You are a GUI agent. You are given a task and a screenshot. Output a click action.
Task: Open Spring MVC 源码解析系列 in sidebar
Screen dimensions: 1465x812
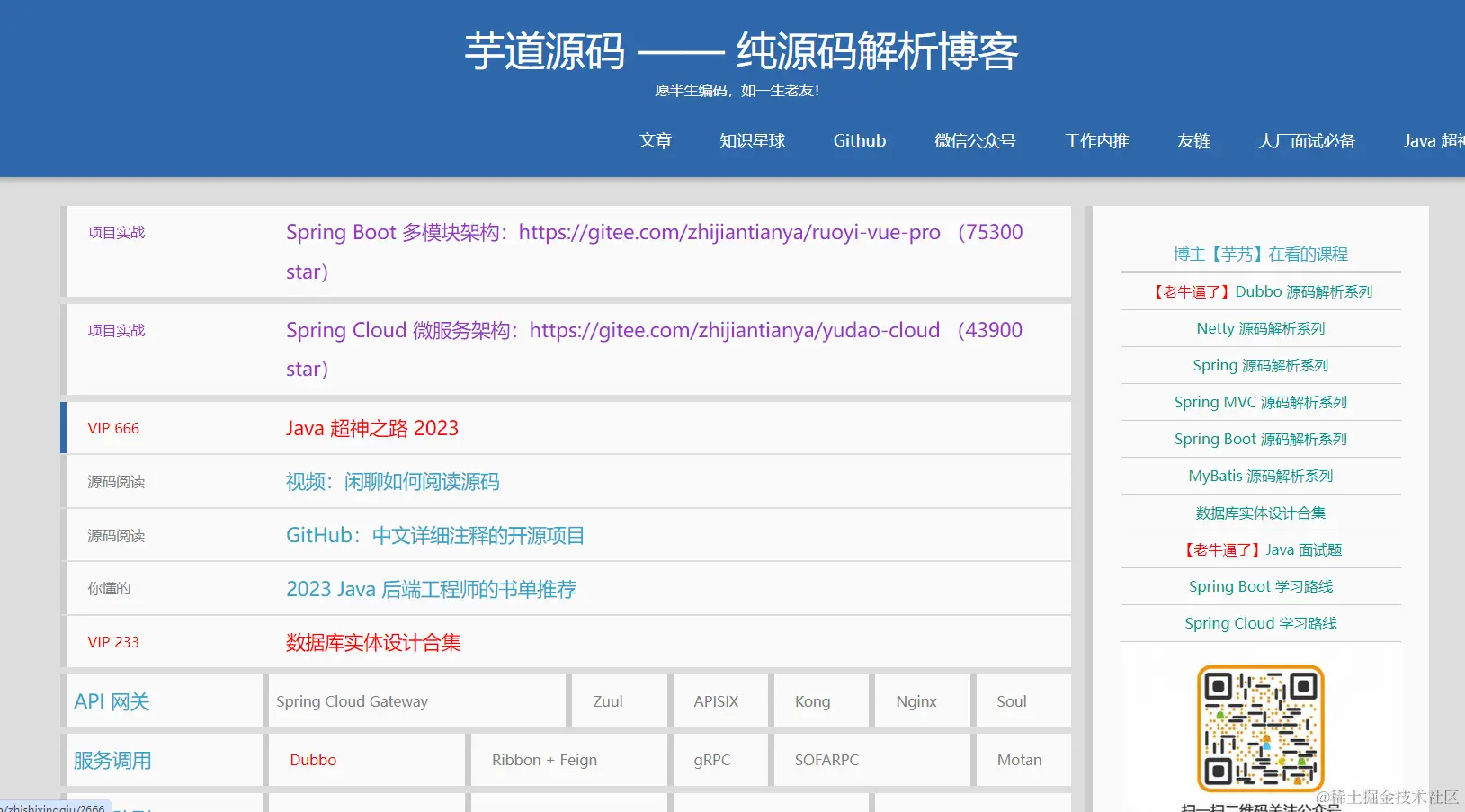(1260, 402)
